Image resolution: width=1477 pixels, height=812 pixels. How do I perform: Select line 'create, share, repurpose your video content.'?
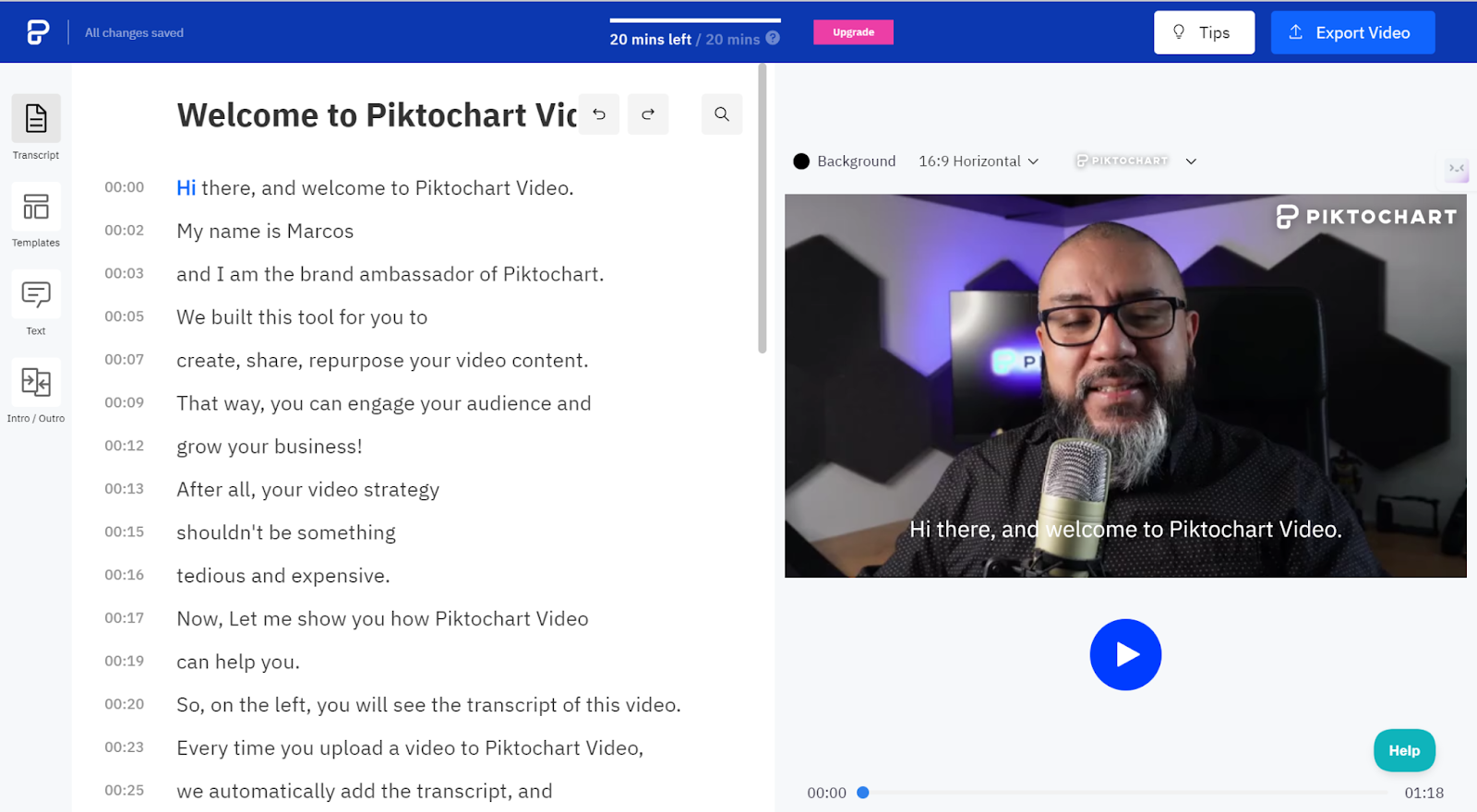tap(382, 361)
